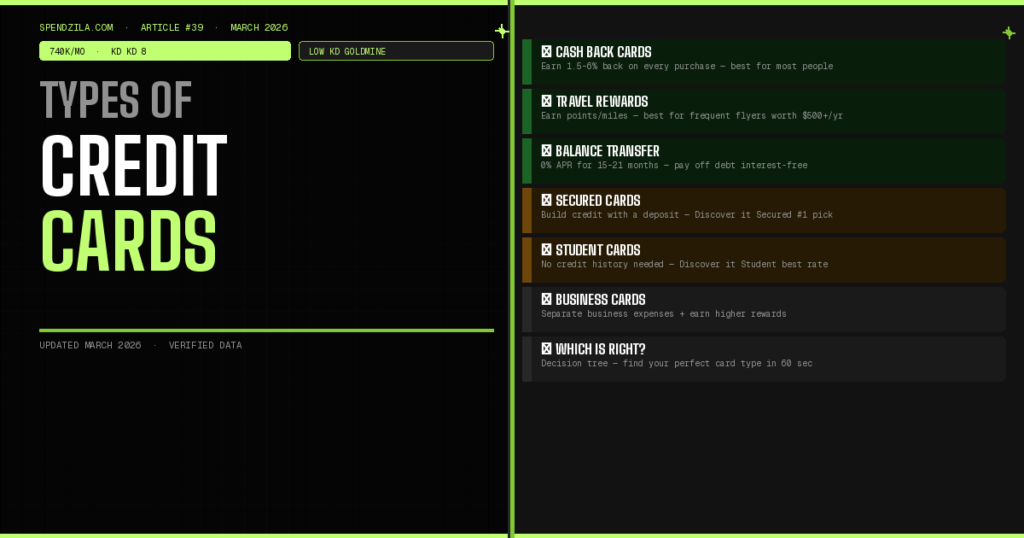The image size is (1024, 538).
Task: Select the Balance Transfer box icon
Action: [x=546, y=151]
